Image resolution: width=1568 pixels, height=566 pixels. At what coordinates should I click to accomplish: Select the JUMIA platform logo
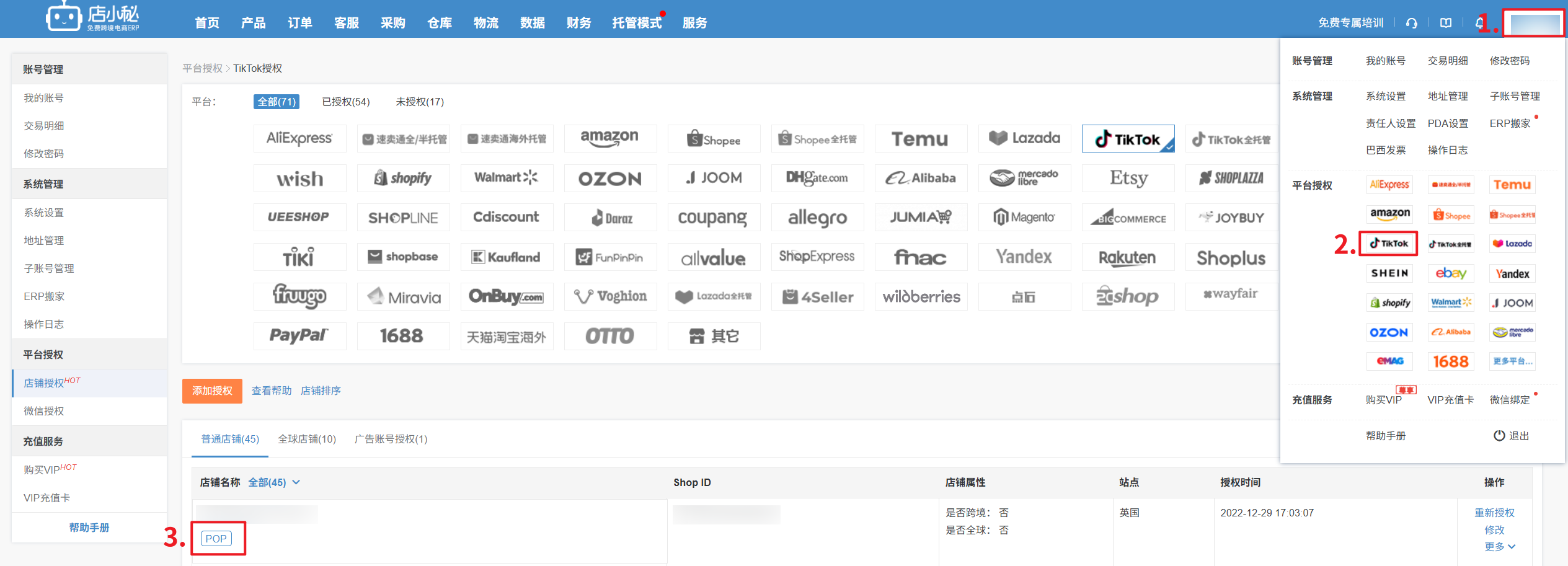pos(921,218)
